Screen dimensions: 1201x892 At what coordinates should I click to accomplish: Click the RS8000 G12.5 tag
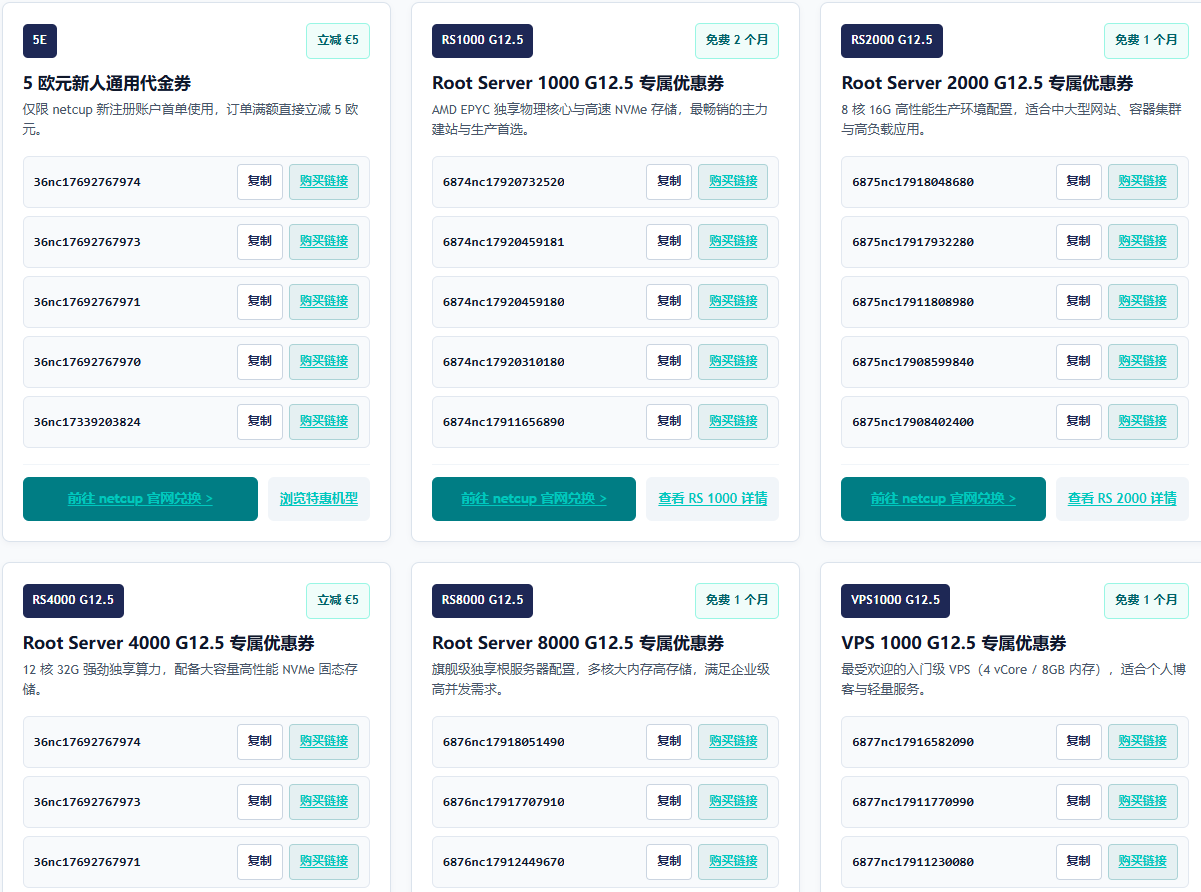[482, 601]
